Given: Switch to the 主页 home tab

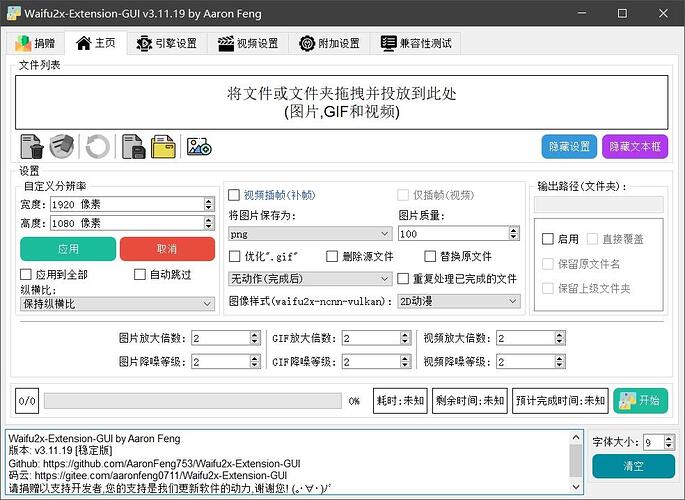Looking at the screenshot, I should (x=96, y=43).
